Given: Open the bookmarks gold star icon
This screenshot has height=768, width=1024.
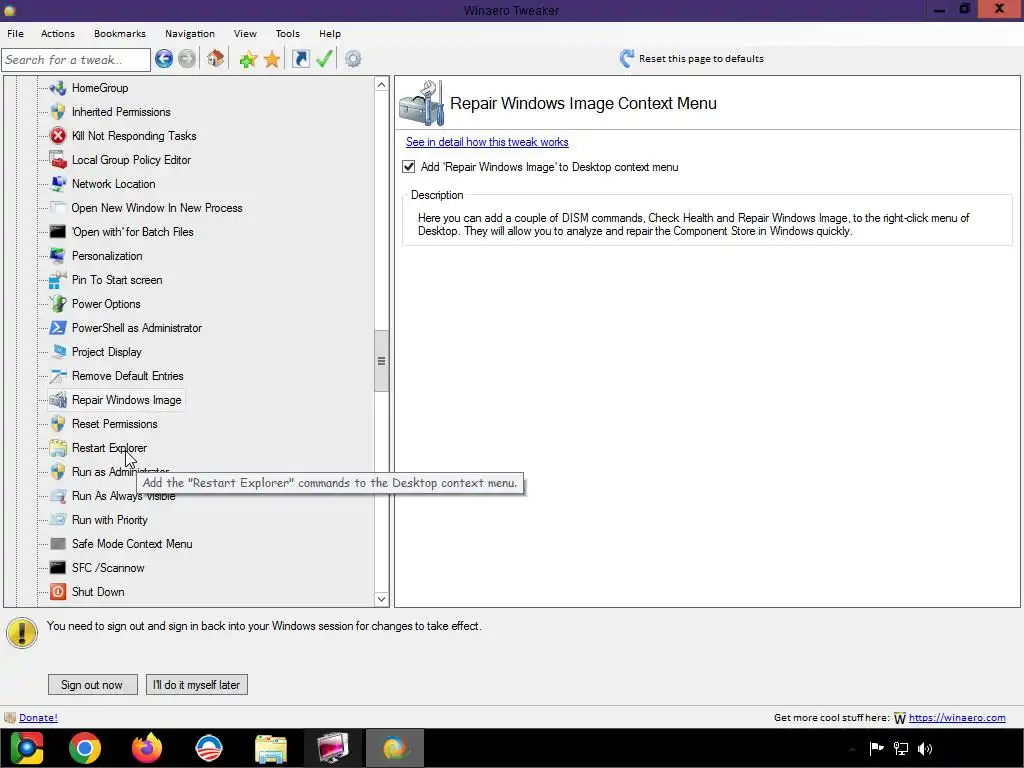Looking at the screenshot, I should click(x=272, y=59).
